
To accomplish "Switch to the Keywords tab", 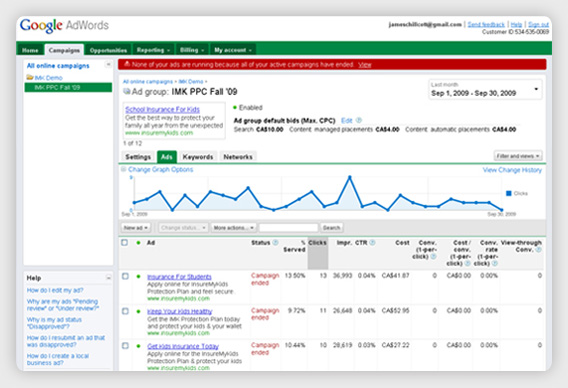I will coord(198,157).
